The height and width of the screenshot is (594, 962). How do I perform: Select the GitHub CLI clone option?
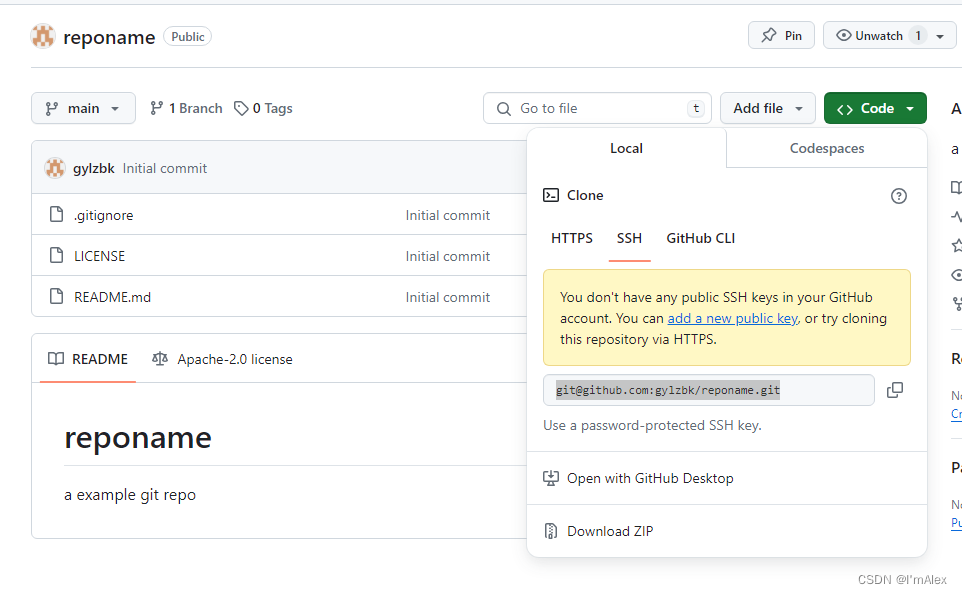(701, 238)
